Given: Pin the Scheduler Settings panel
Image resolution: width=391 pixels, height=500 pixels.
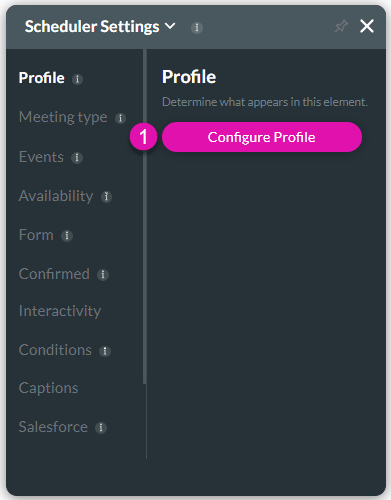Looking at the screenshot, I should pyautogui.click(x=341, y=26).
